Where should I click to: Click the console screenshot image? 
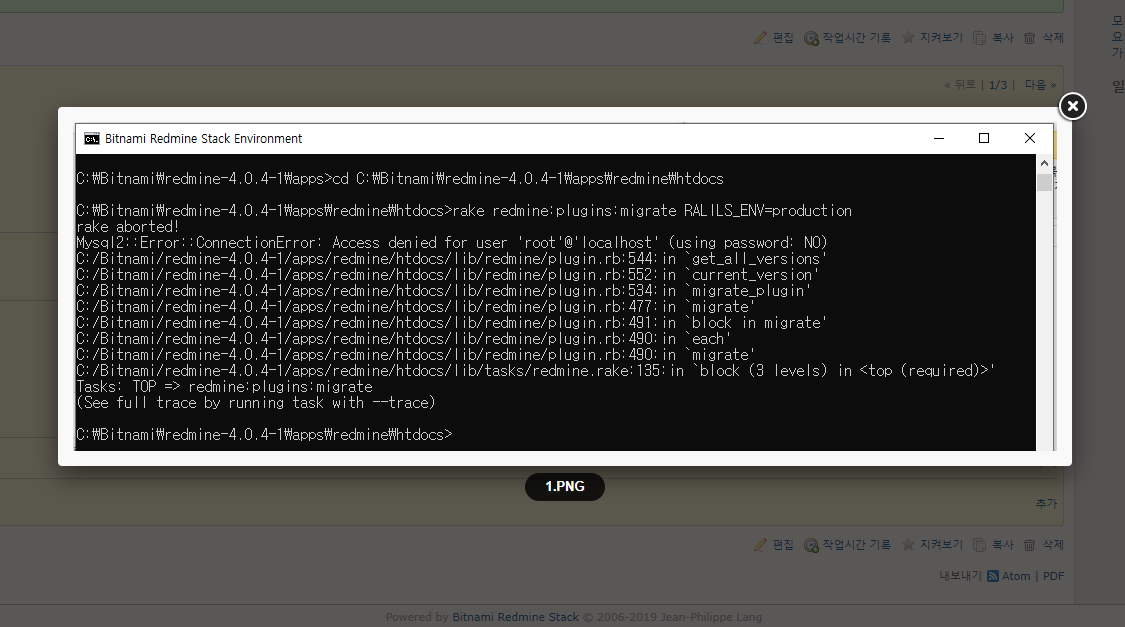[565, 287]
